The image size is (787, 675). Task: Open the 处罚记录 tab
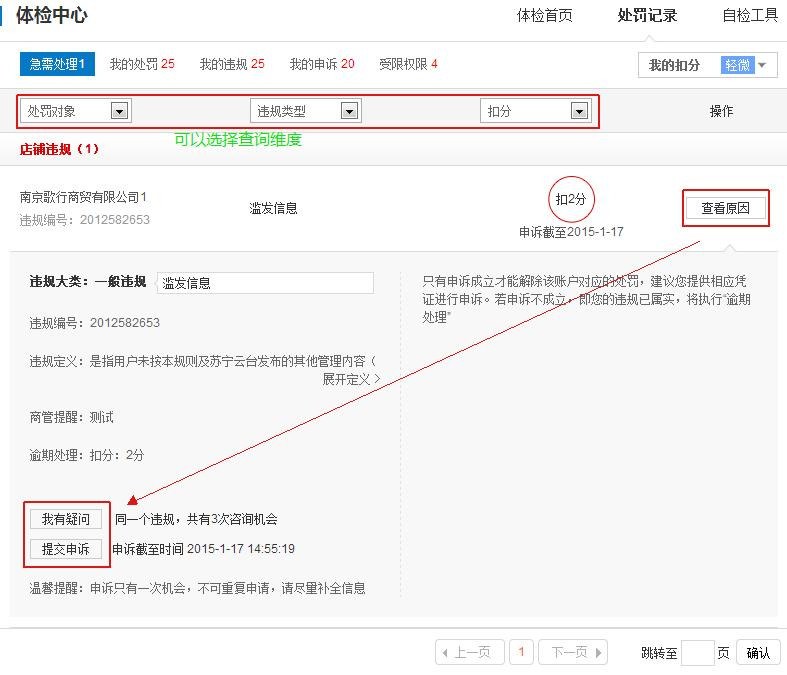pos(647,15)
